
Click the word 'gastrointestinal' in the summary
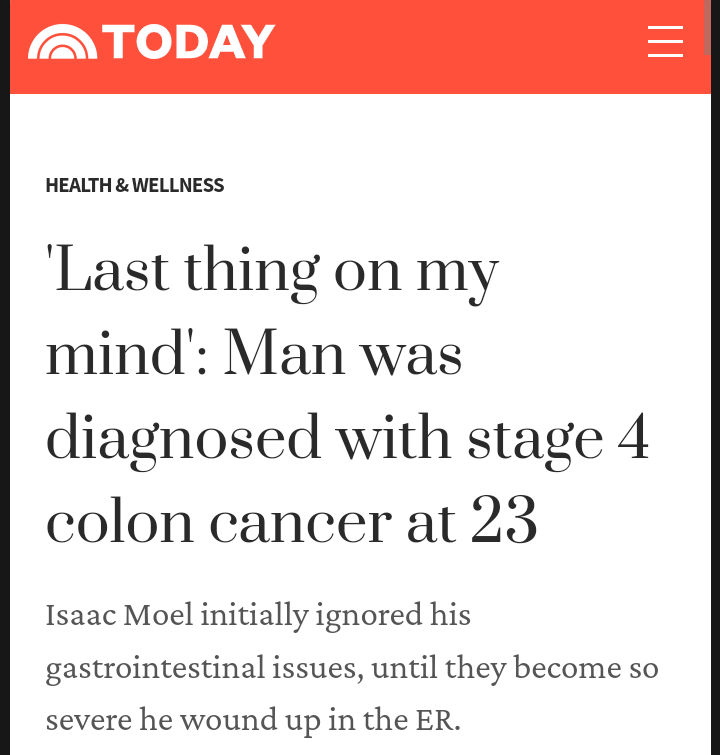(x=154, y=667)
